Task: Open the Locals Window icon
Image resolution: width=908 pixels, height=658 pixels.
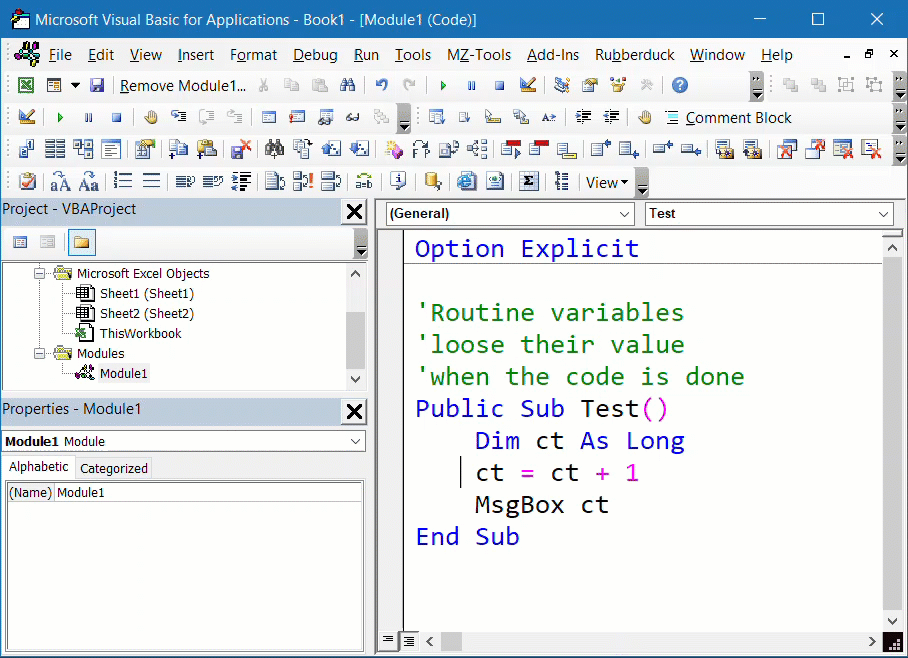Action: (269, 118)
